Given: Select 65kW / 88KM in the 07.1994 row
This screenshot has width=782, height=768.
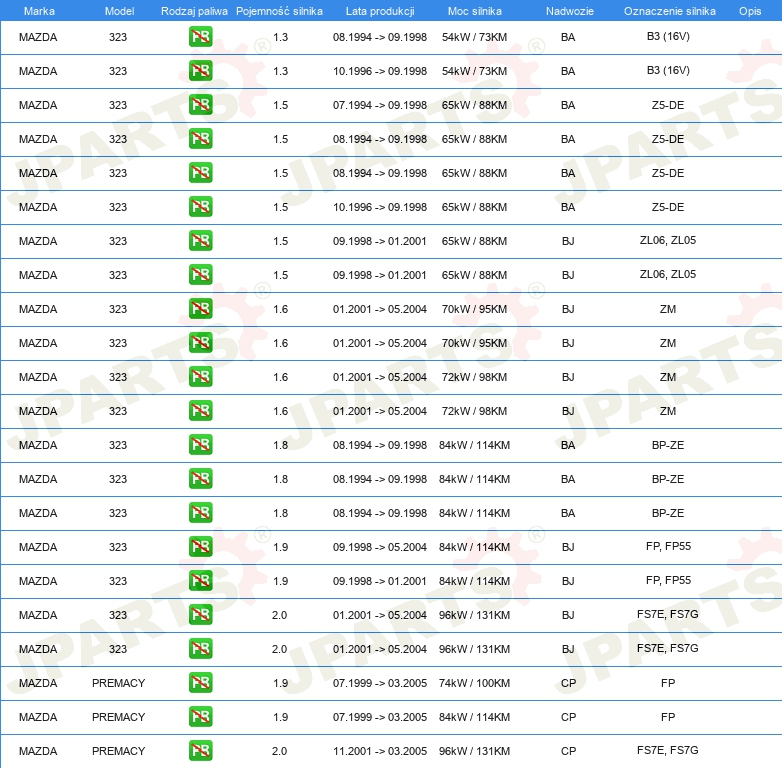Looking at the screenshot, I should 474,105.
